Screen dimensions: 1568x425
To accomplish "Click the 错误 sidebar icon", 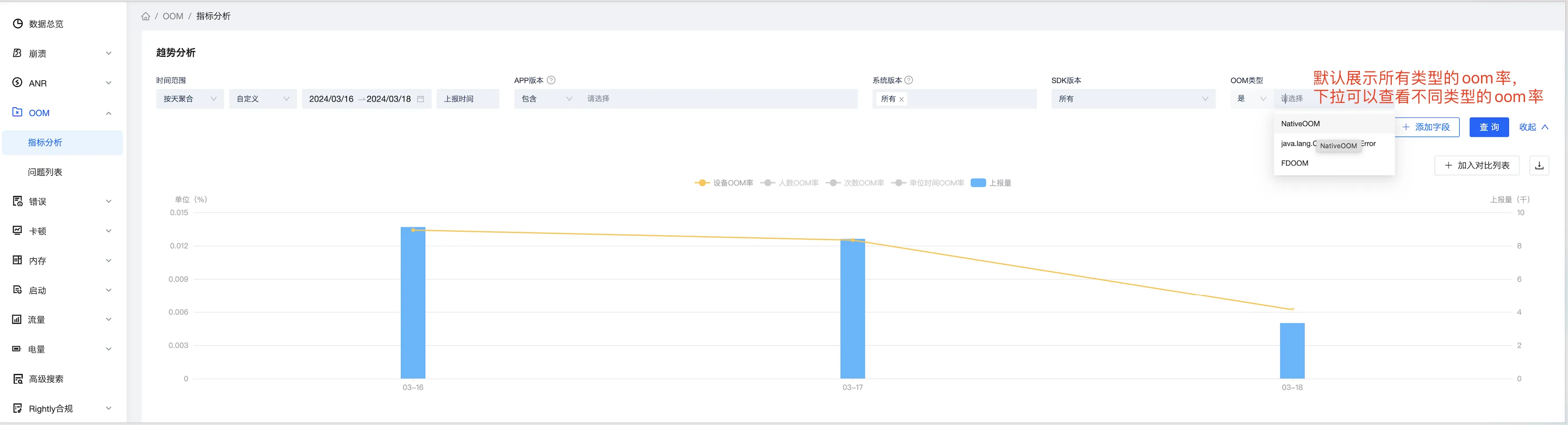I will (x=18, y=201).
